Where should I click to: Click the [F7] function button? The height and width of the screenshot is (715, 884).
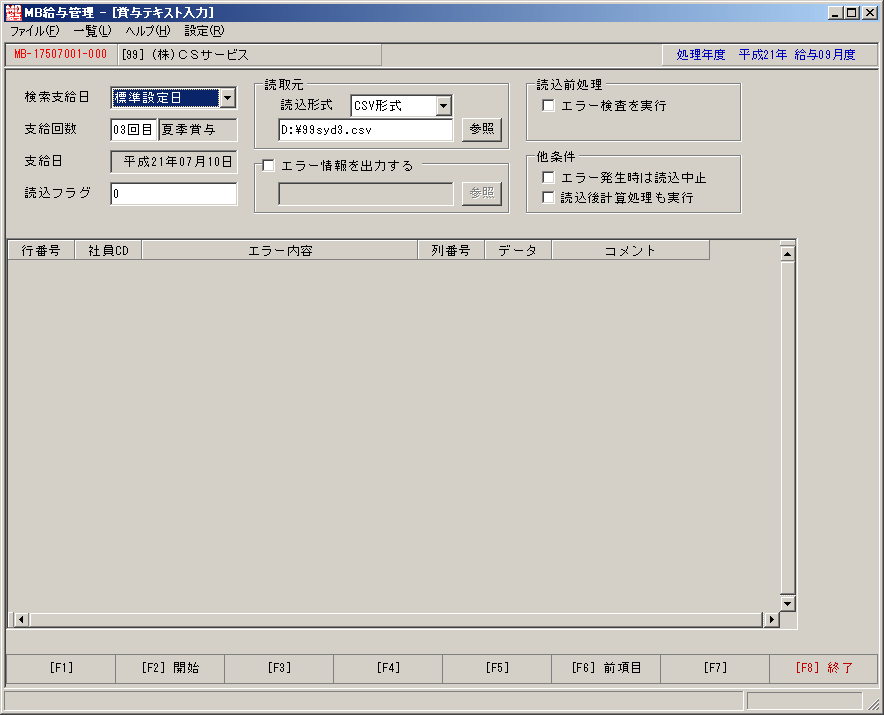click(715, 668)
